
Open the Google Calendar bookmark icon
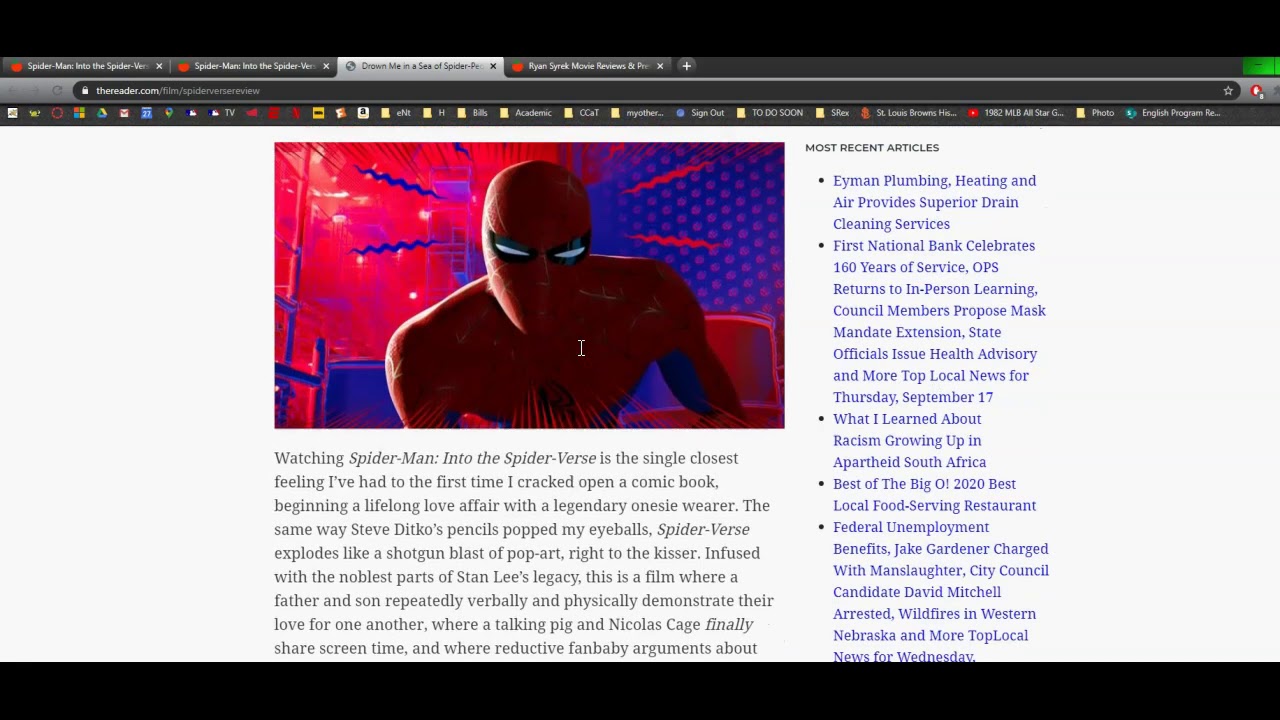click(146, 113)
